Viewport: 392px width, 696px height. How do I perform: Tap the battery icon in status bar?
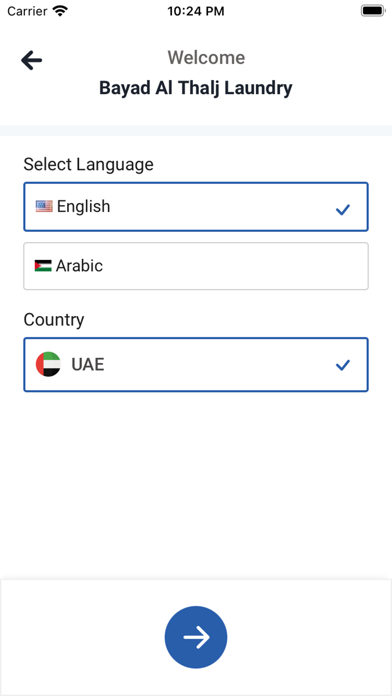[372, 11]
